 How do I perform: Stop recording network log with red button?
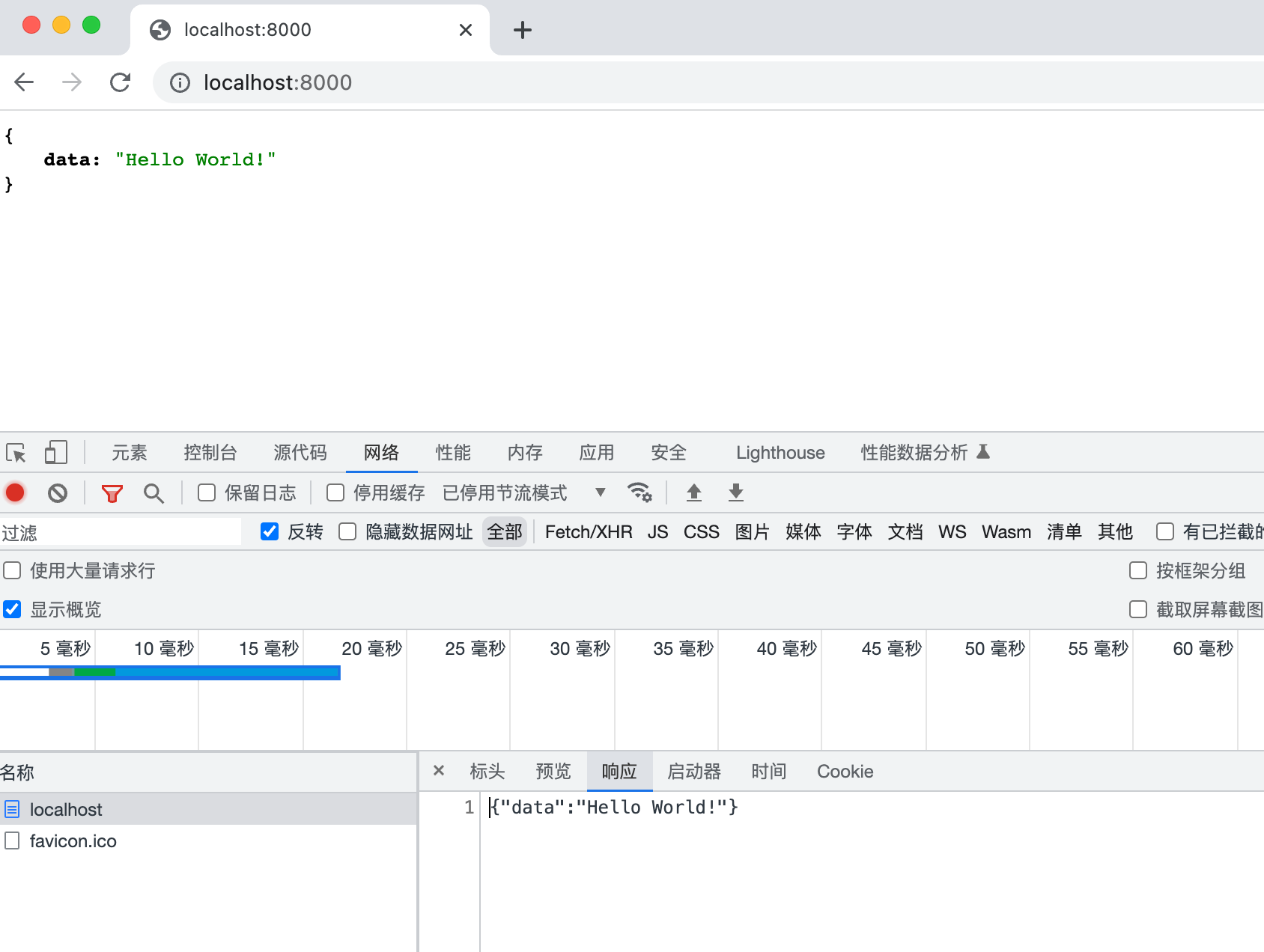15,492
